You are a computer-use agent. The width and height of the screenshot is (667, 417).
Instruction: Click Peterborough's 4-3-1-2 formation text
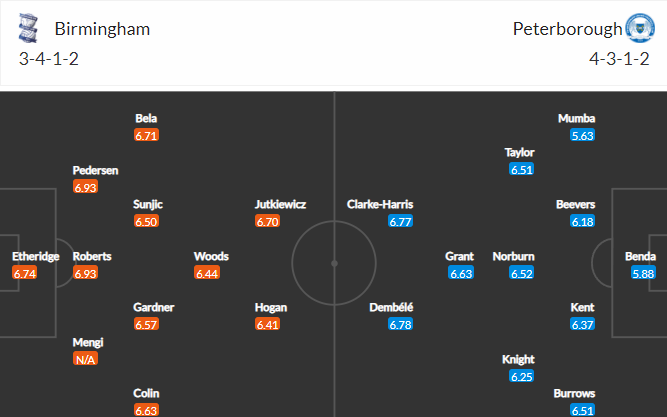(x=621, y=59)
